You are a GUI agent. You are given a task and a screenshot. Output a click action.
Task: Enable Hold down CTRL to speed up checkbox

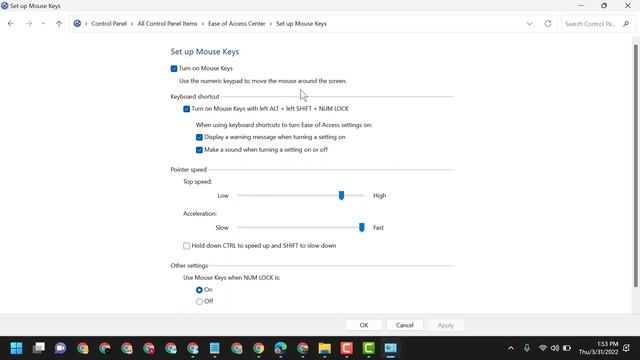pyautogui.click(x=187, y=246)
